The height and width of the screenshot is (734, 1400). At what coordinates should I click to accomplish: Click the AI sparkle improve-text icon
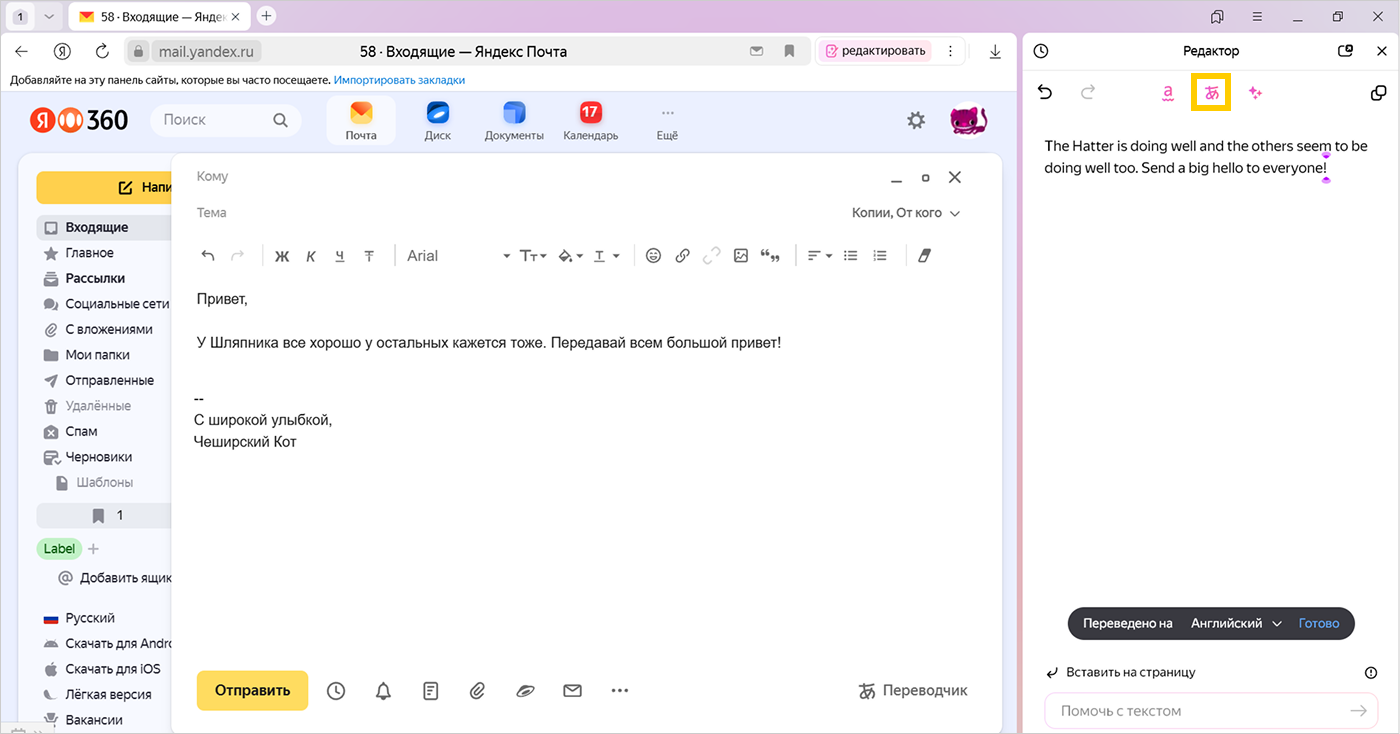(x=1256, y=93)
